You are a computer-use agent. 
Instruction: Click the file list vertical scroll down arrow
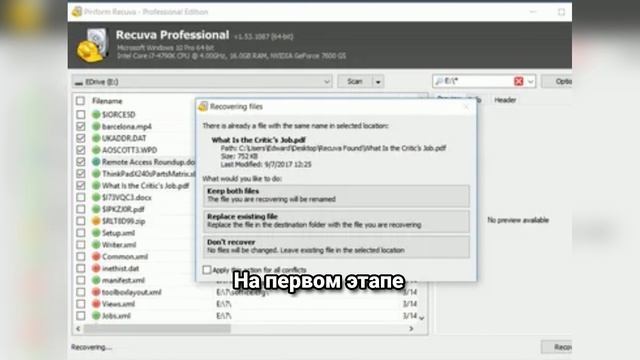[422, 318]
